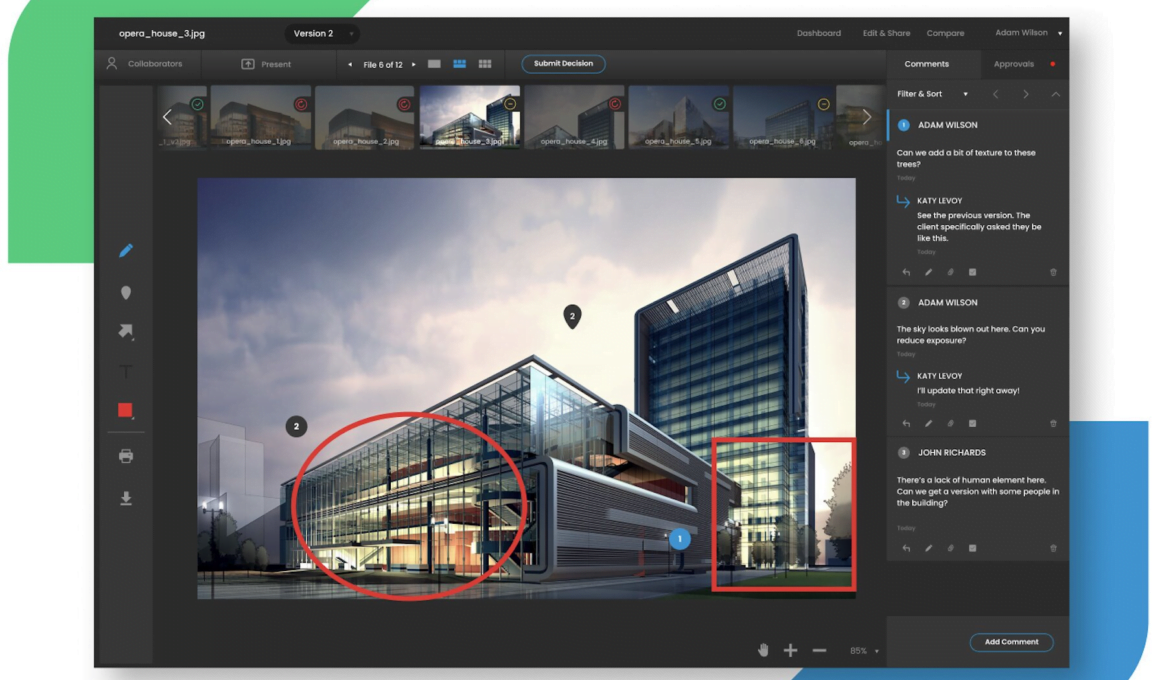Screen dimensions: 1160x680
Task: Download the file via the download icon
Action: click(126, 498)
